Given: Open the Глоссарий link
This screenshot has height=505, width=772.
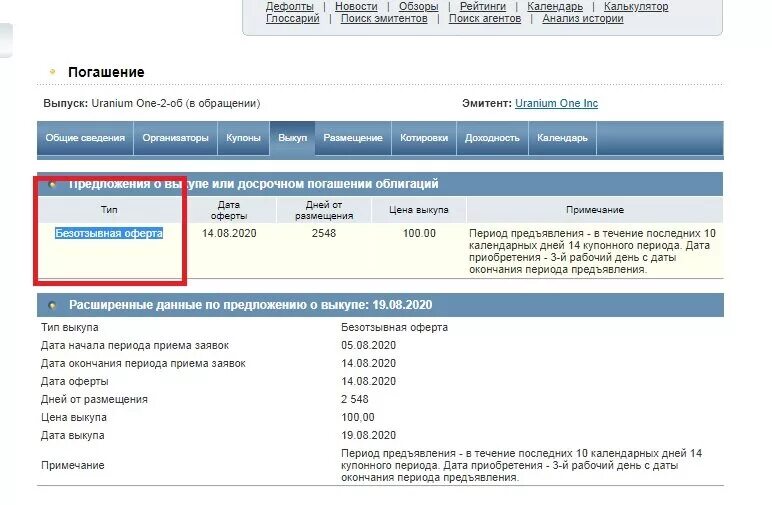Looking at the screenshot, I should pos(292,19).
